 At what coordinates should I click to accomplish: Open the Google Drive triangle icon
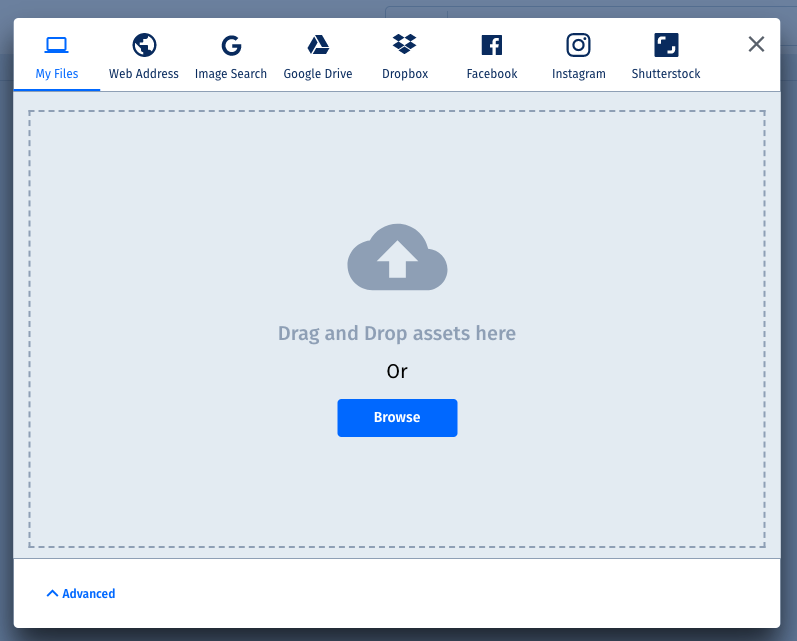tap(318, 45)
